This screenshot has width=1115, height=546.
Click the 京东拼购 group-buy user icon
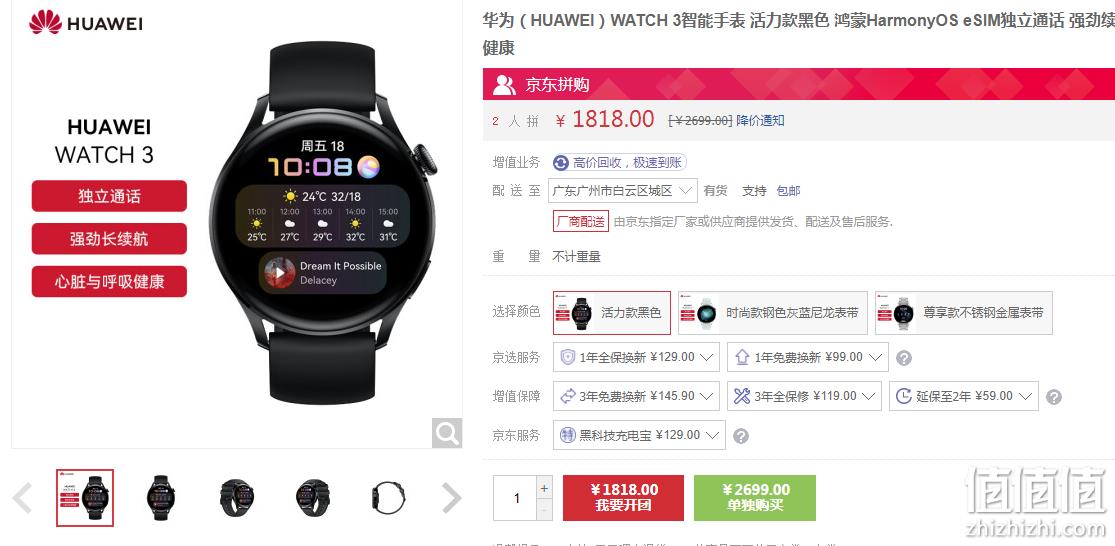[504, 85]
